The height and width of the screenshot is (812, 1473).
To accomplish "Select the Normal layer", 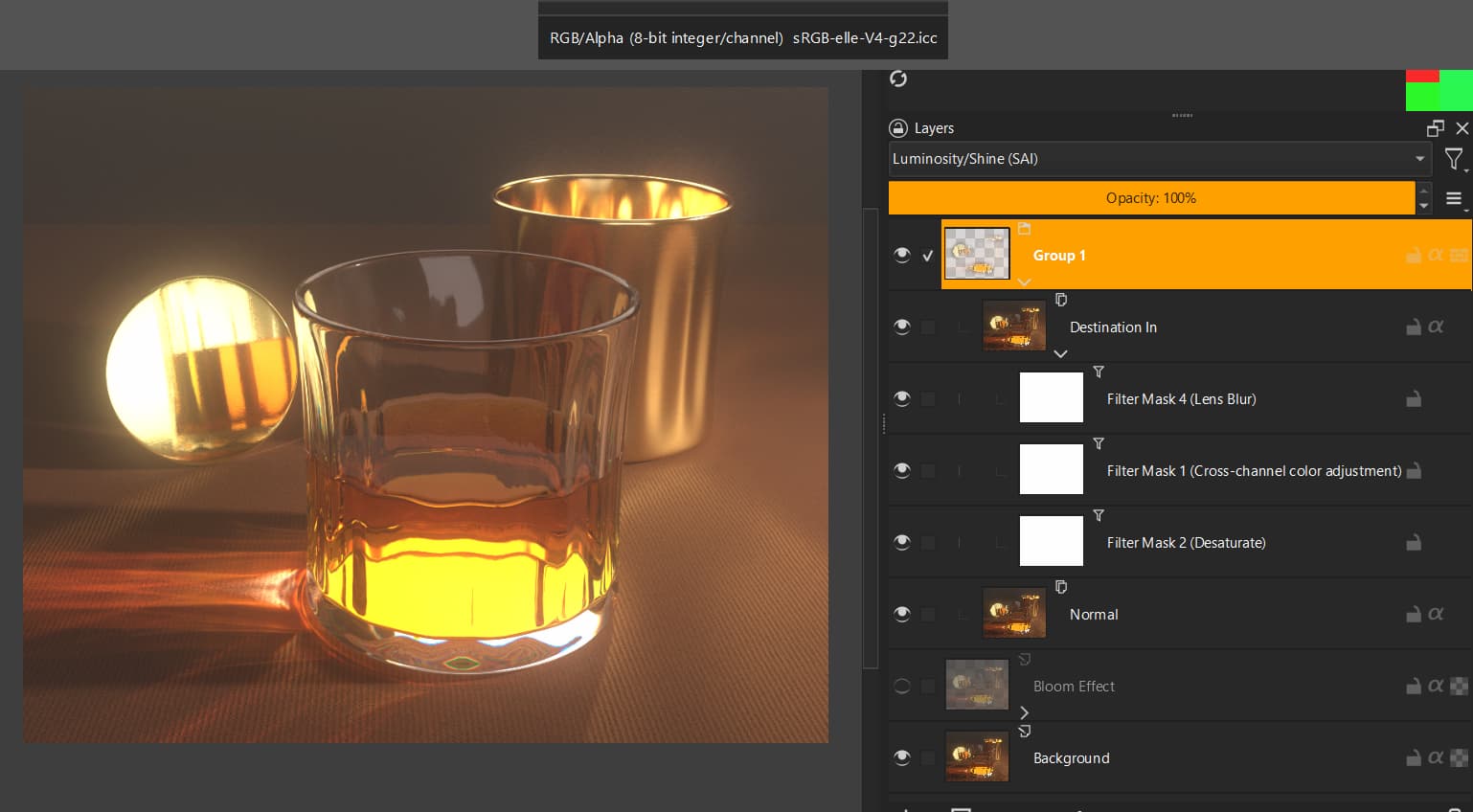I will (x=1094, y=615).
